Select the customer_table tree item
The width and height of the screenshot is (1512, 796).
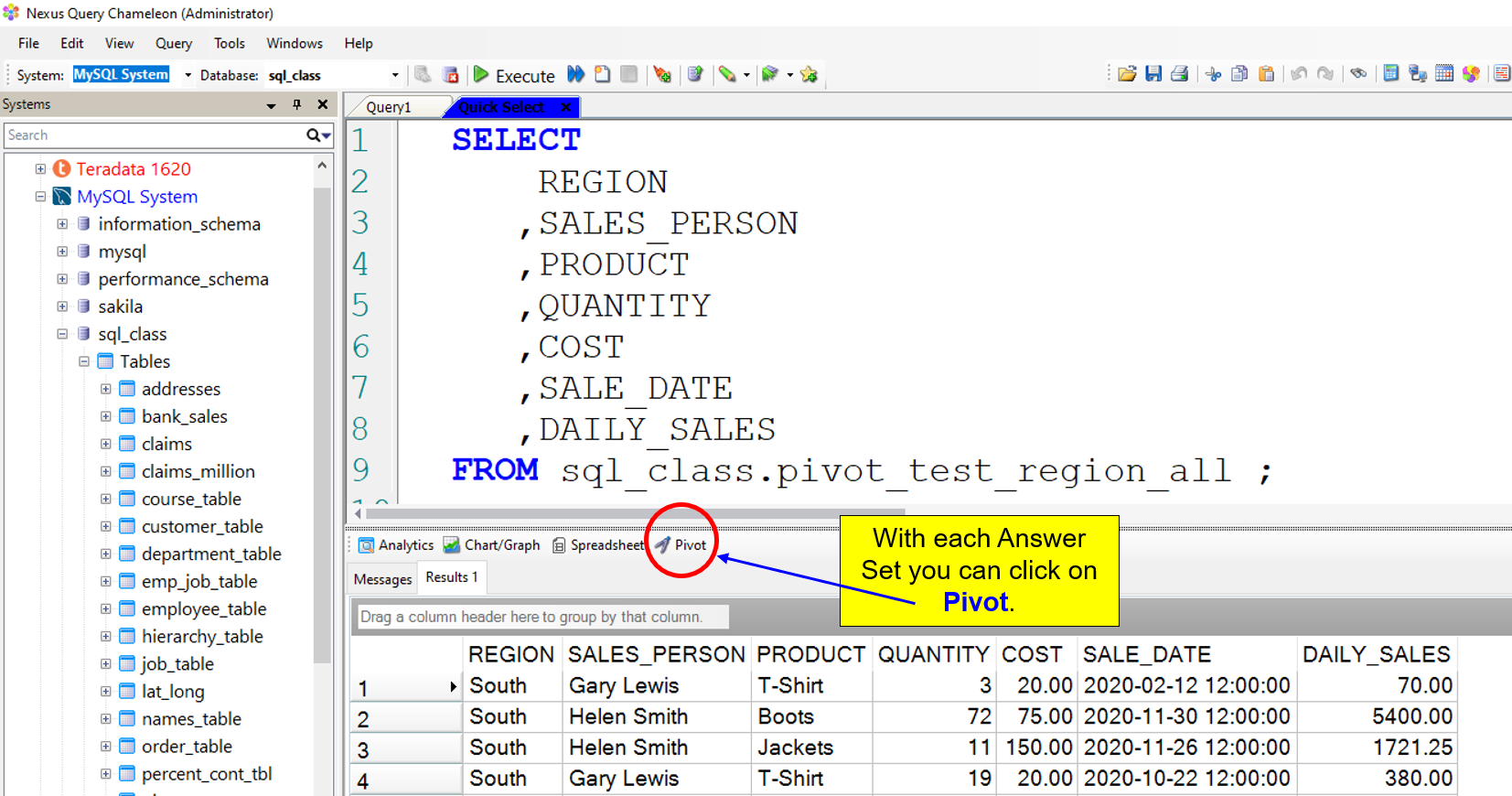[x=202, y=526]
